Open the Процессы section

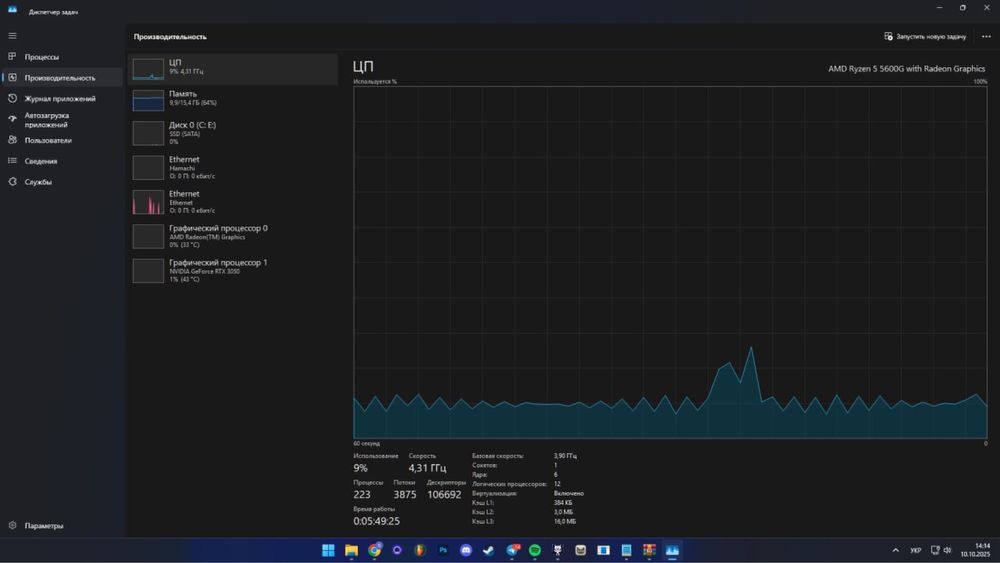point(62,57)
